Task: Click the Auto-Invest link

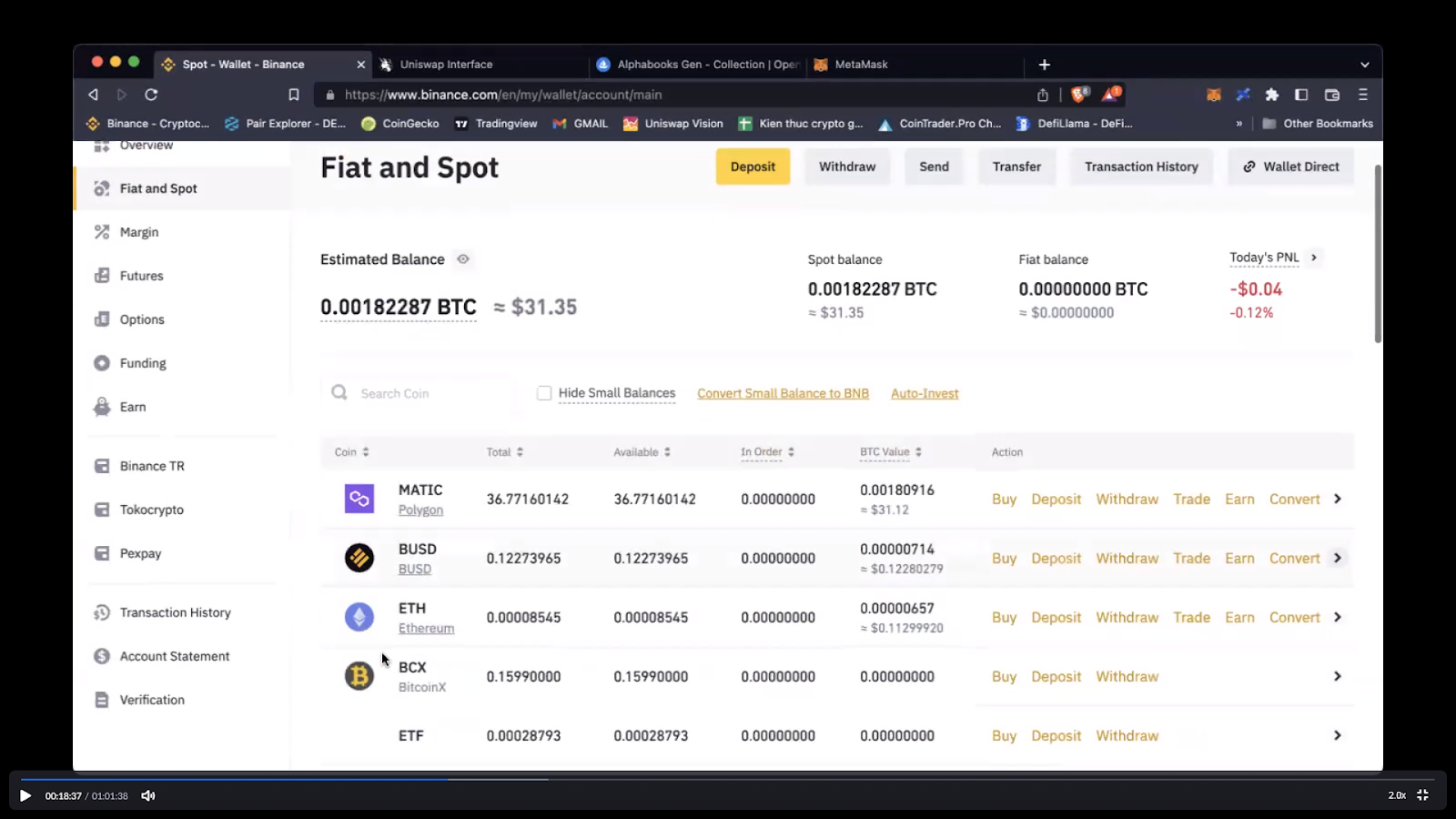Action: (925, 393)
